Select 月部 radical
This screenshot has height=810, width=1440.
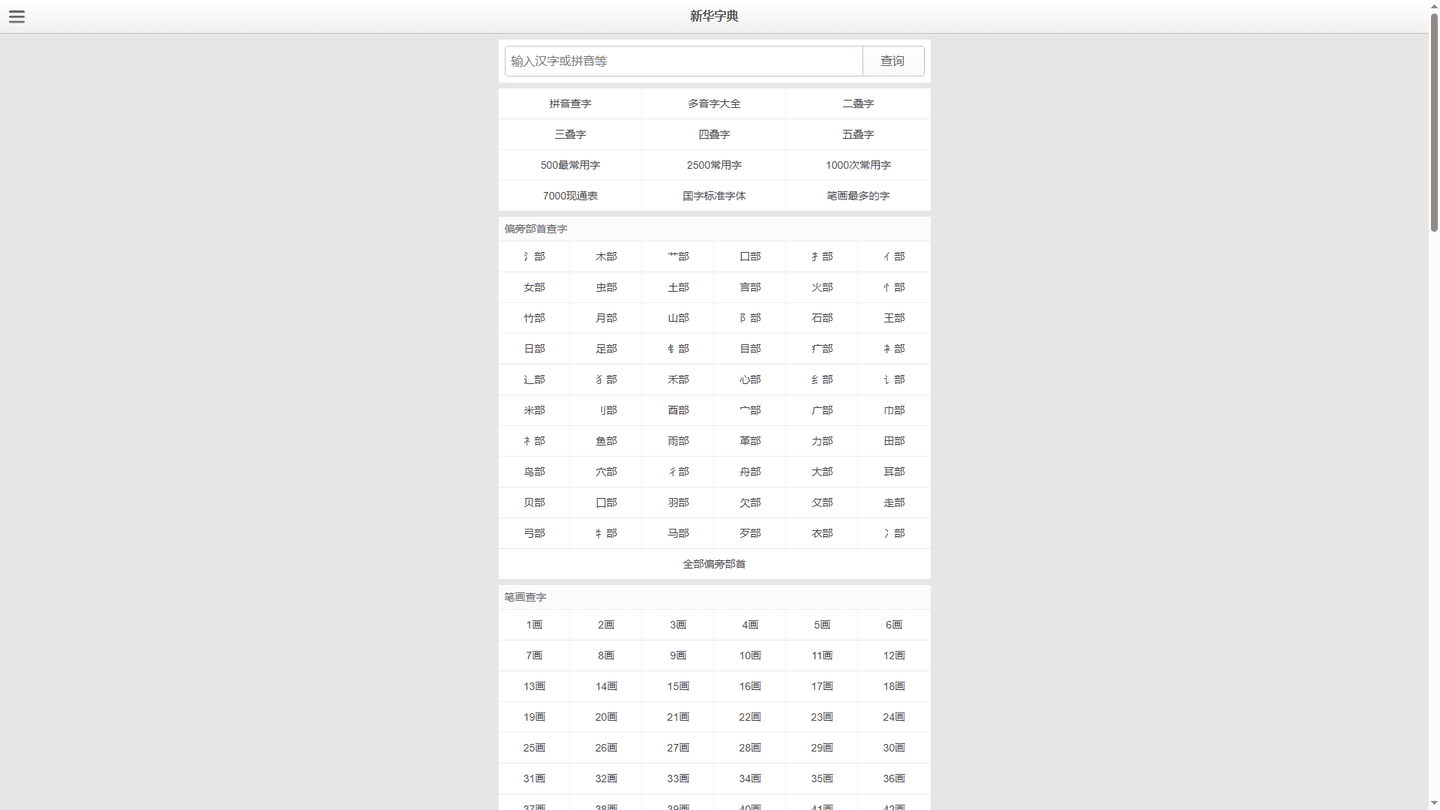606,319
